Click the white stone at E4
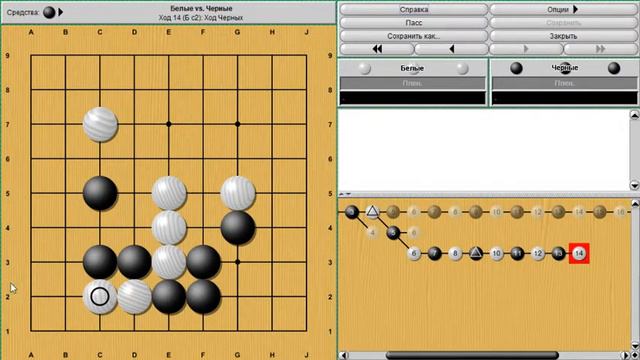Image resolution: width=640 pixels, height=360 pixels. 169,228
